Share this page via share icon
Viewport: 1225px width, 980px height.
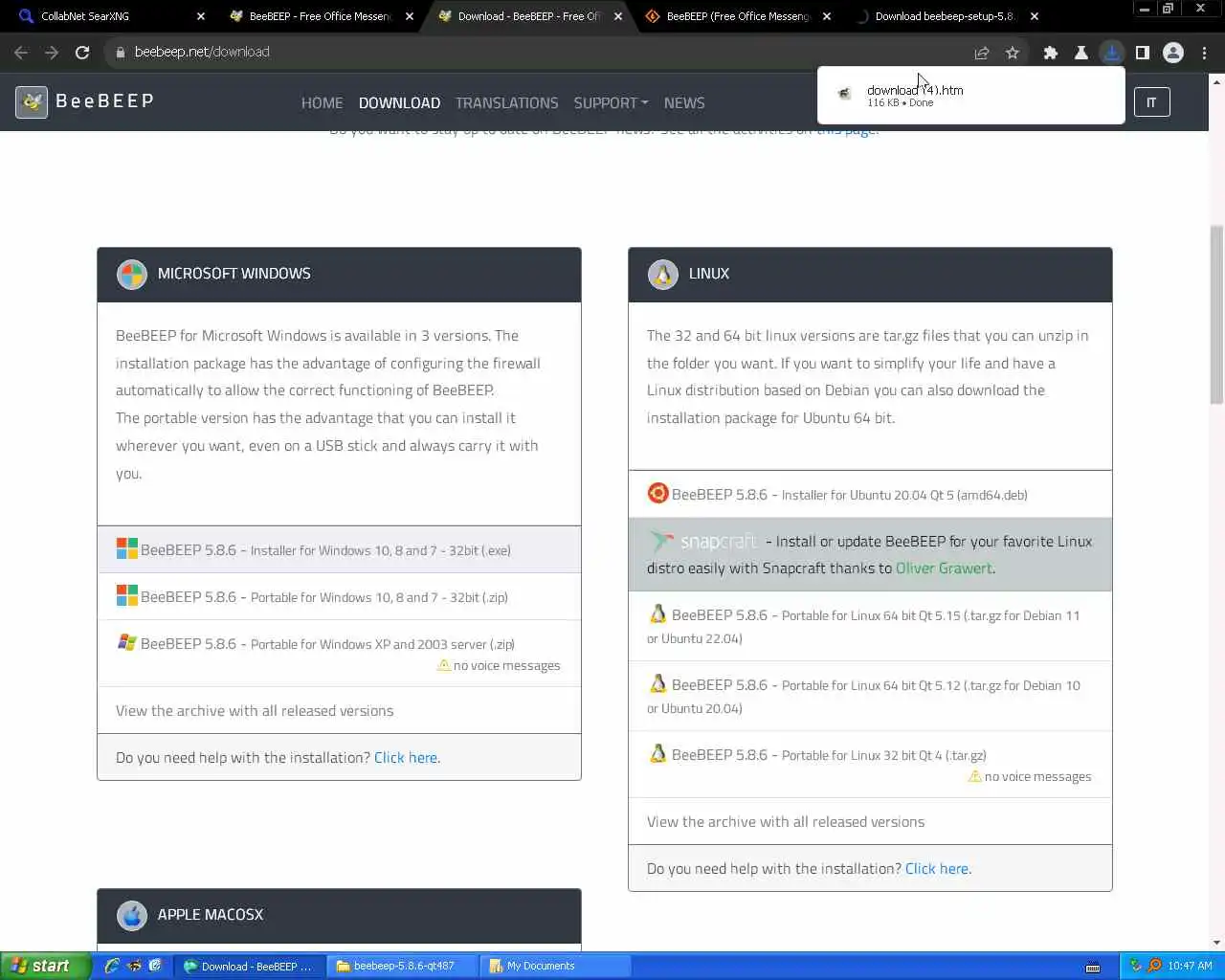click(x=982, y=53)
